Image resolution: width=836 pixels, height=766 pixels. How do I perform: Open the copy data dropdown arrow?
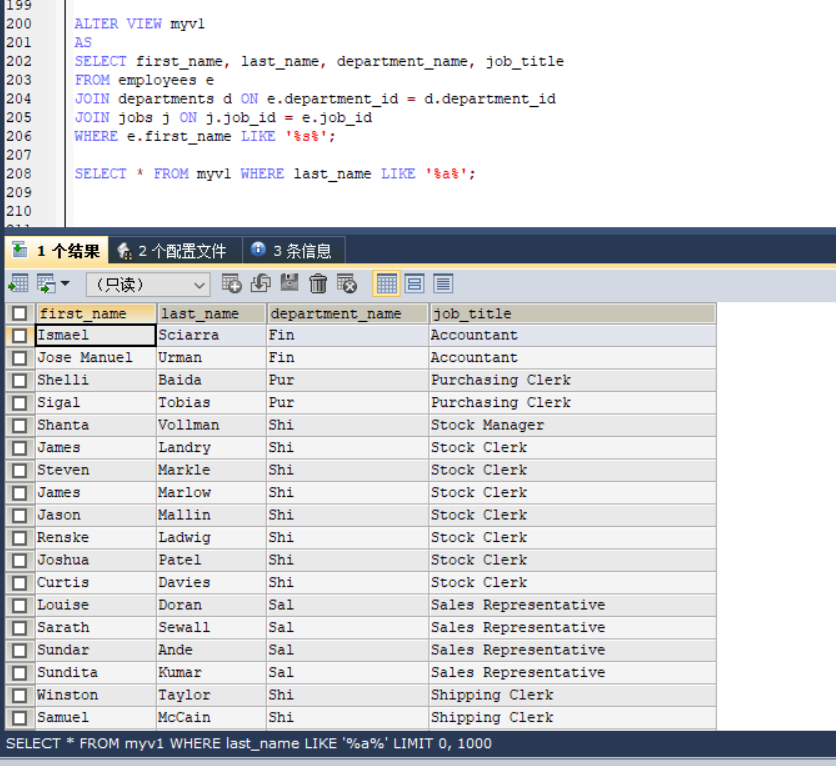pos(65,284)
